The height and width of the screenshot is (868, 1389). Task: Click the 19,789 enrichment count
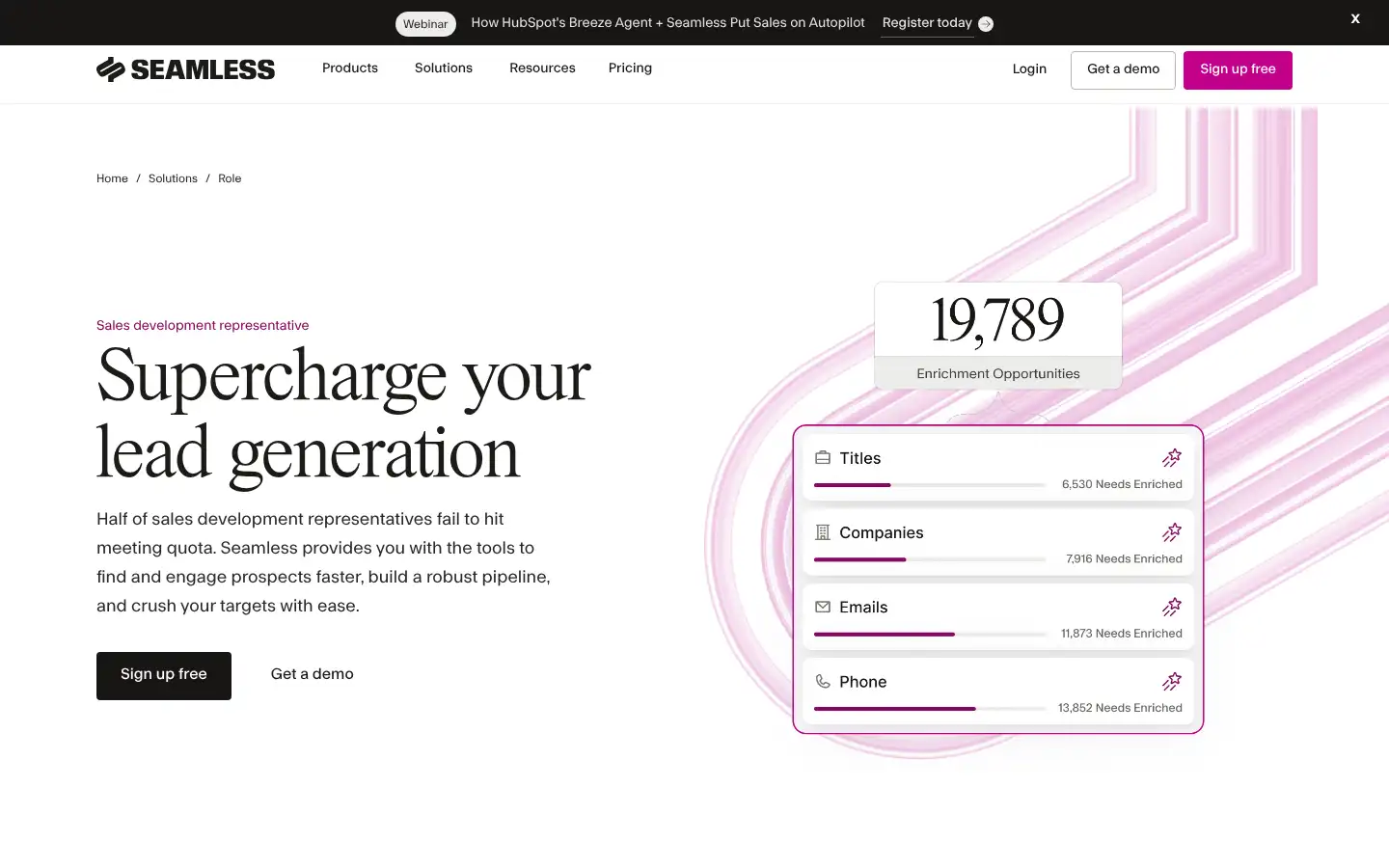[997, 320]
